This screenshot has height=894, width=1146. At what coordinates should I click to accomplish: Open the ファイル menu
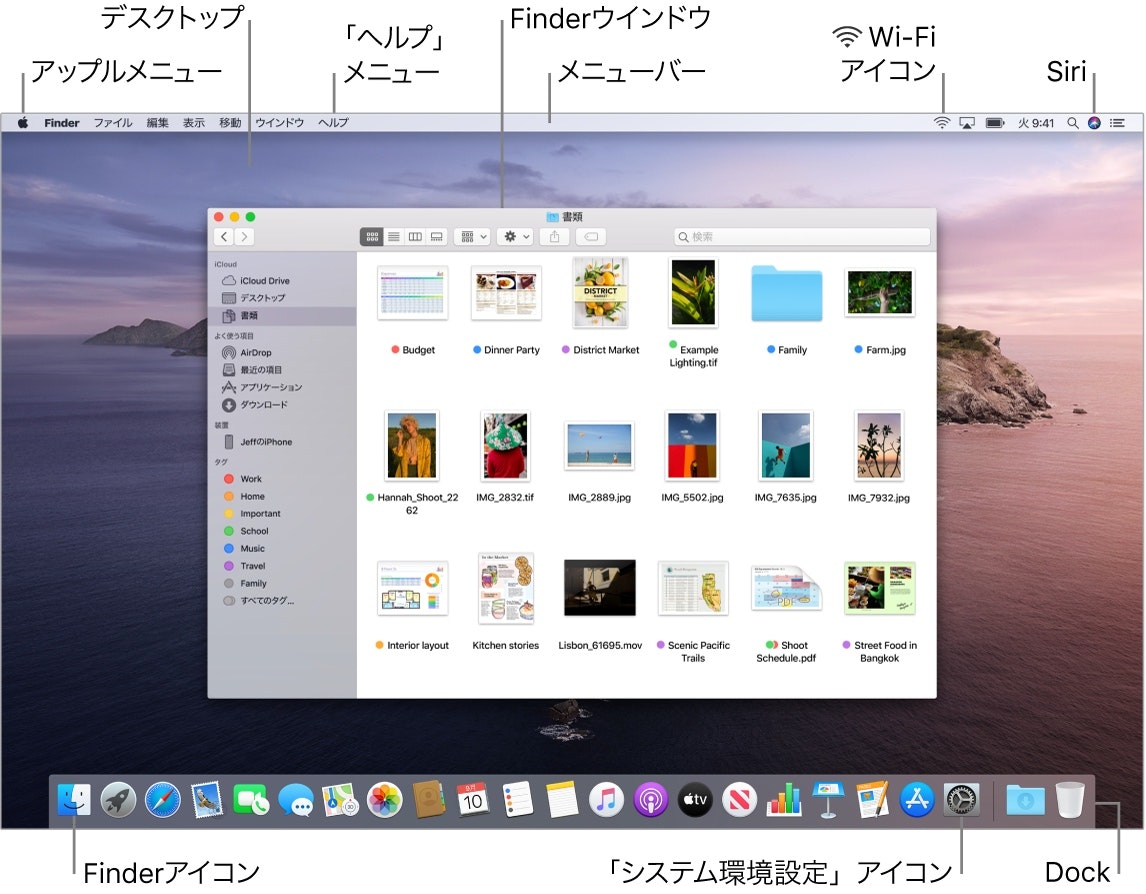tap(113, 123)
